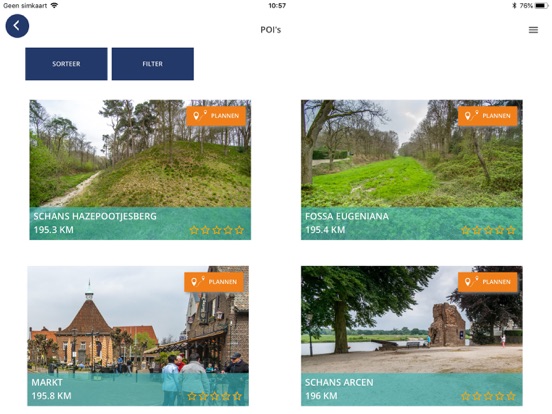The image size is (552, 414).
Task: Rate Schans Arcen five stars
Action: pos(511,396)
